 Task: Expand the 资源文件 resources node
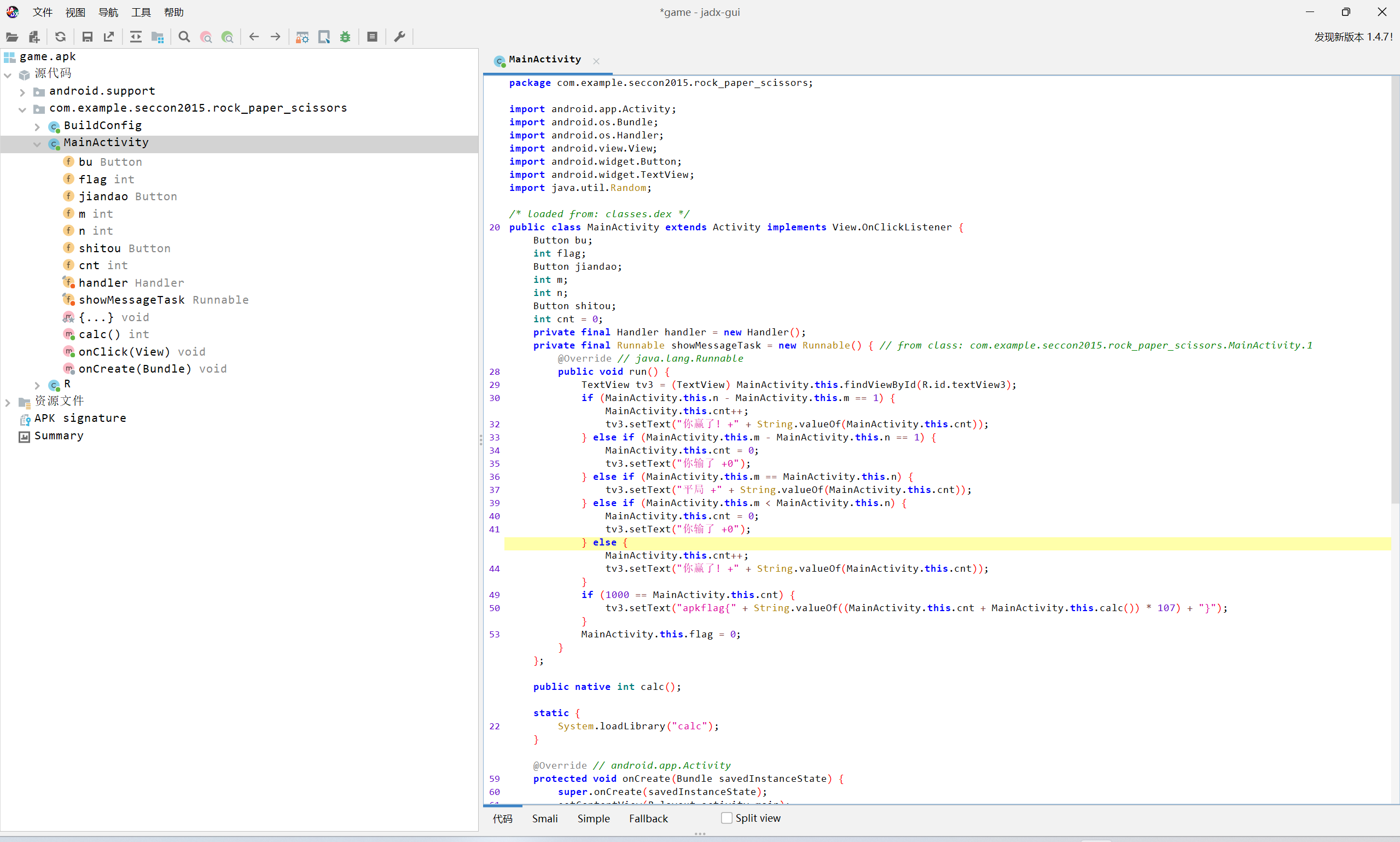tap(7, 402)
